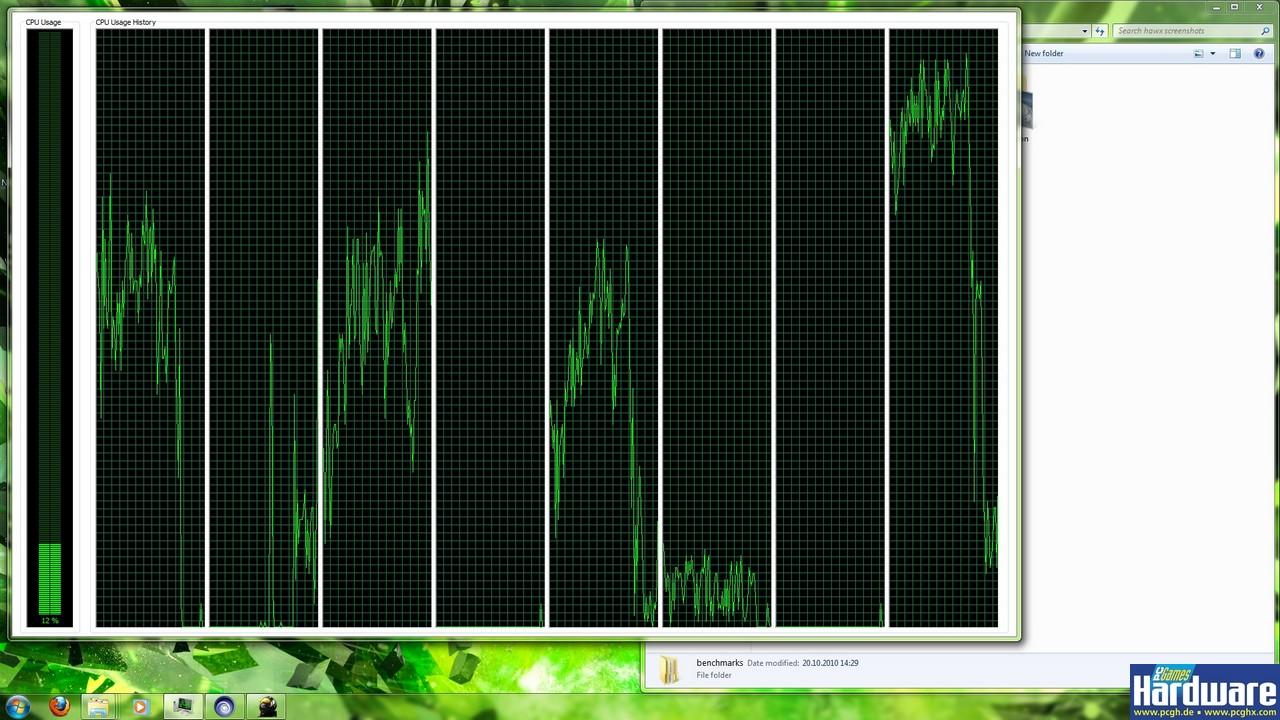Open the view options dropdown arrow
The image size is (1280, 720).
1213,54
